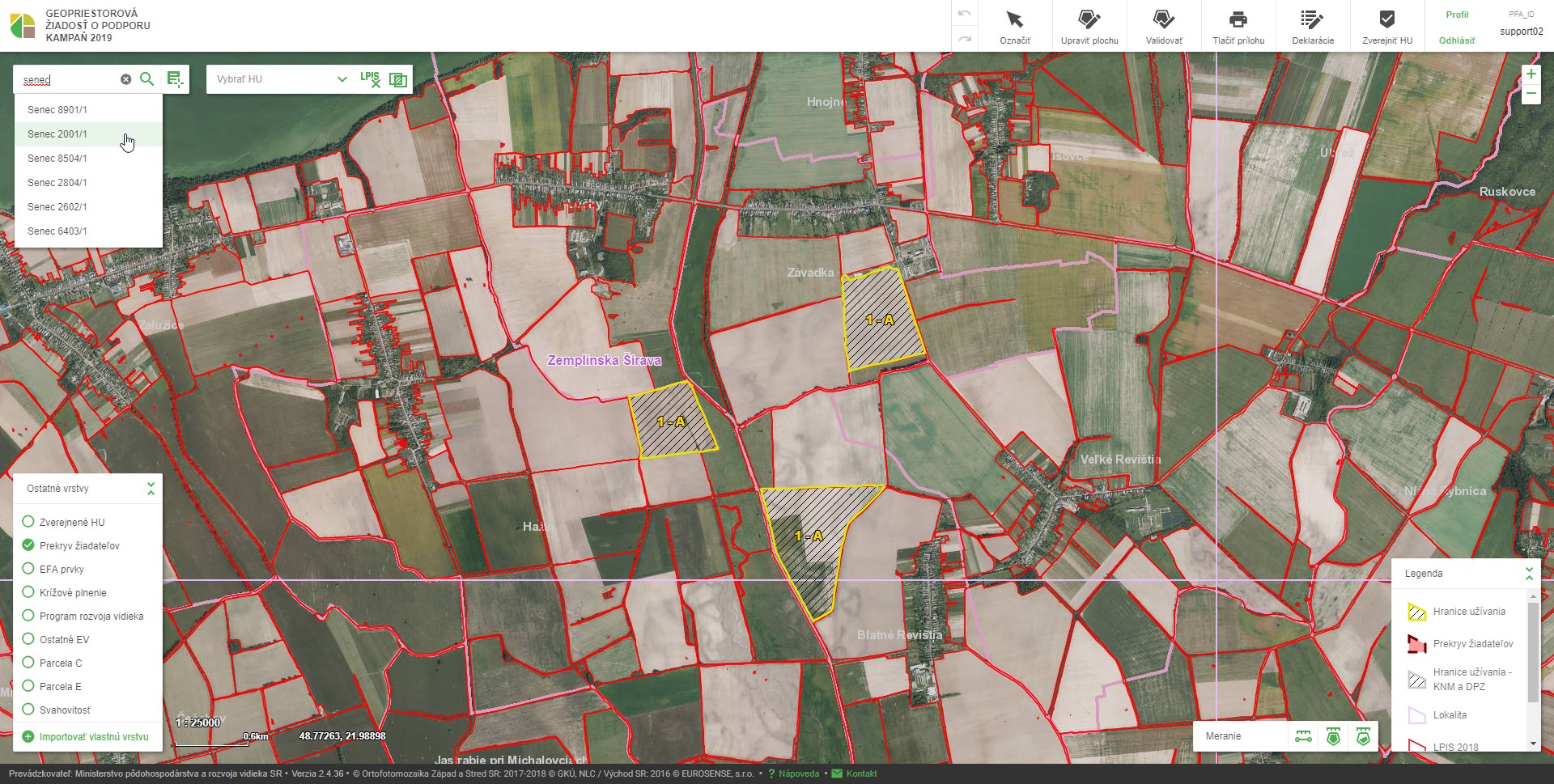Select the distance measurement tool
1554x784 pixels.
(1303, 736)
